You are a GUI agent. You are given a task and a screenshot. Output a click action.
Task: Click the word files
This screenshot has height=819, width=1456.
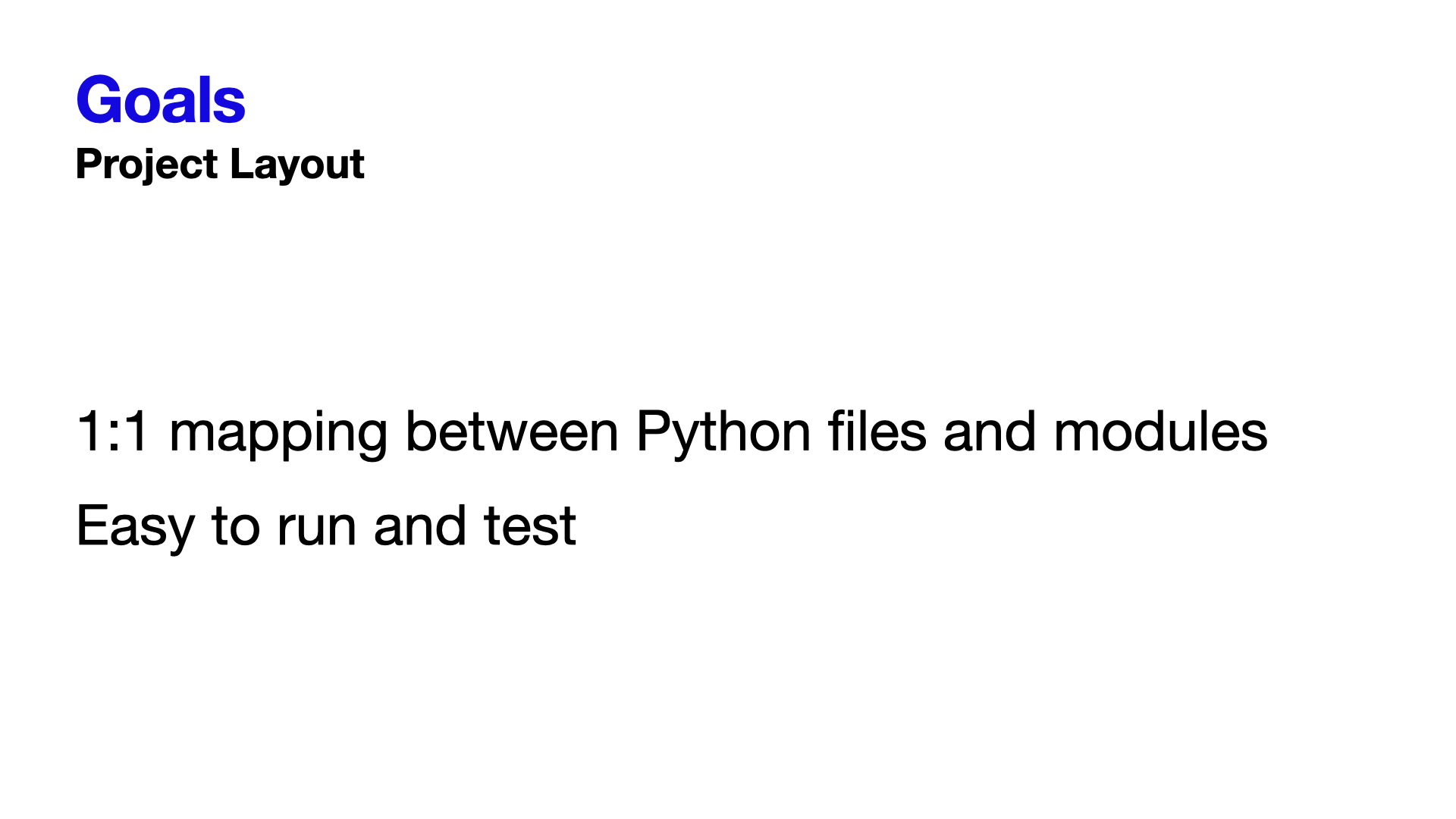[877, 431]
